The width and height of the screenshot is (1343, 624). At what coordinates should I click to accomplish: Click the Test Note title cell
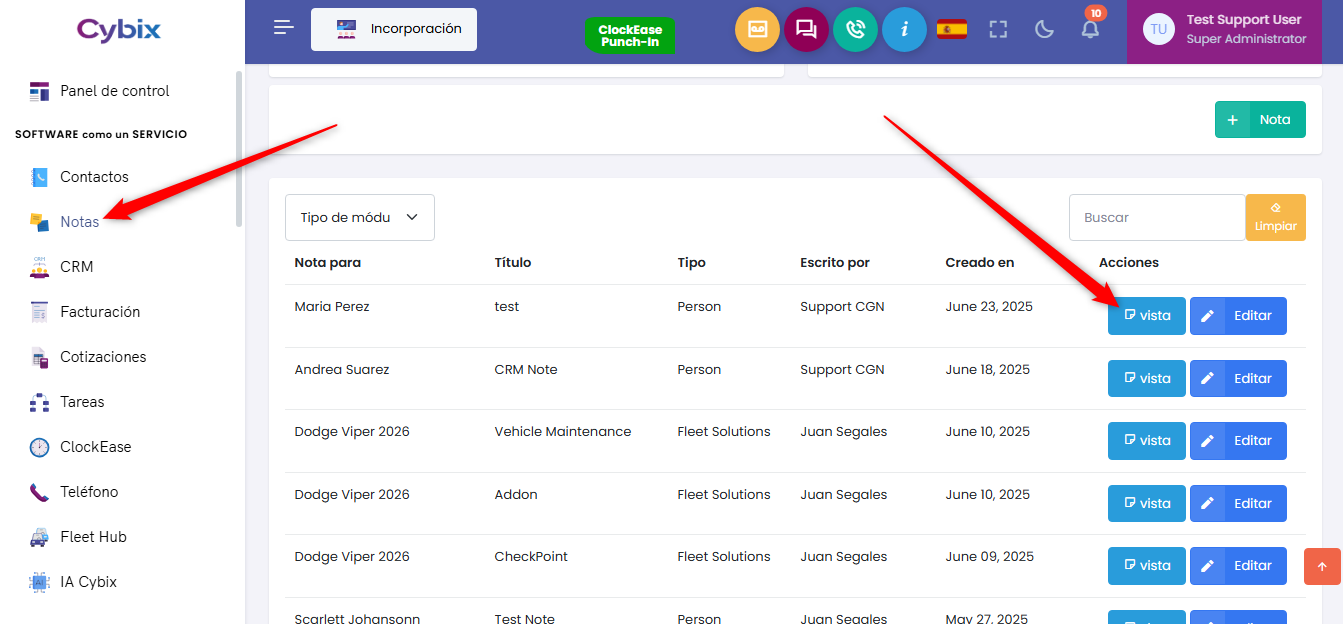(524, 618)
